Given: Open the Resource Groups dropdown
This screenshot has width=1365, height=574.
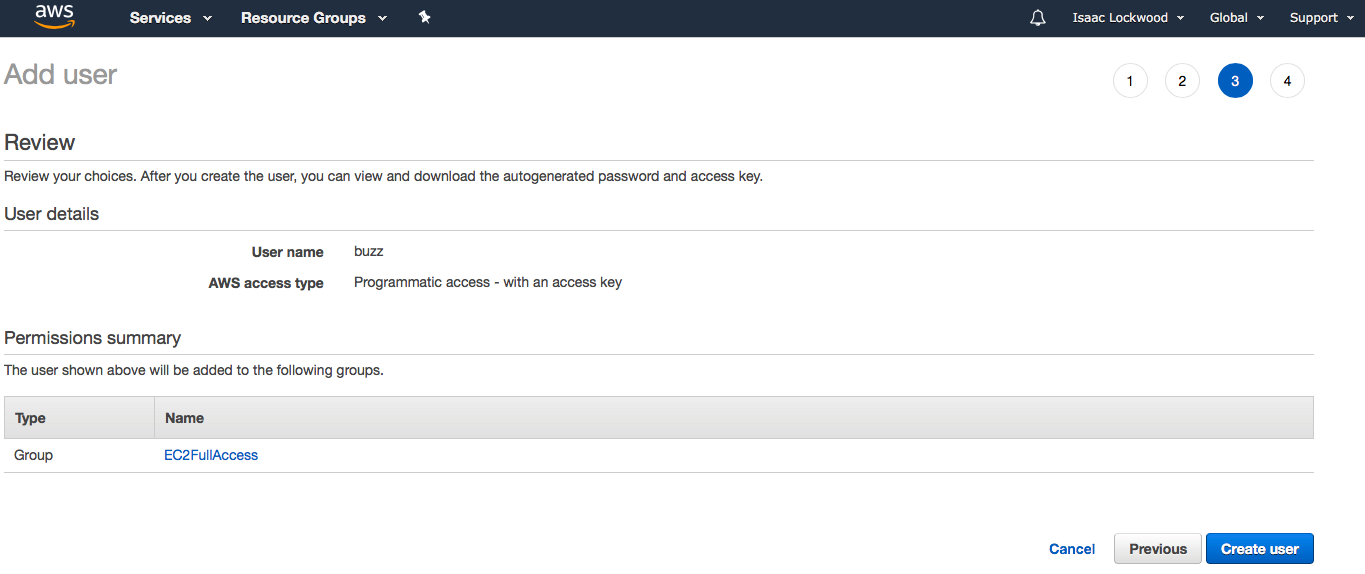Looking at the screenshot, I should click(314, 18).
